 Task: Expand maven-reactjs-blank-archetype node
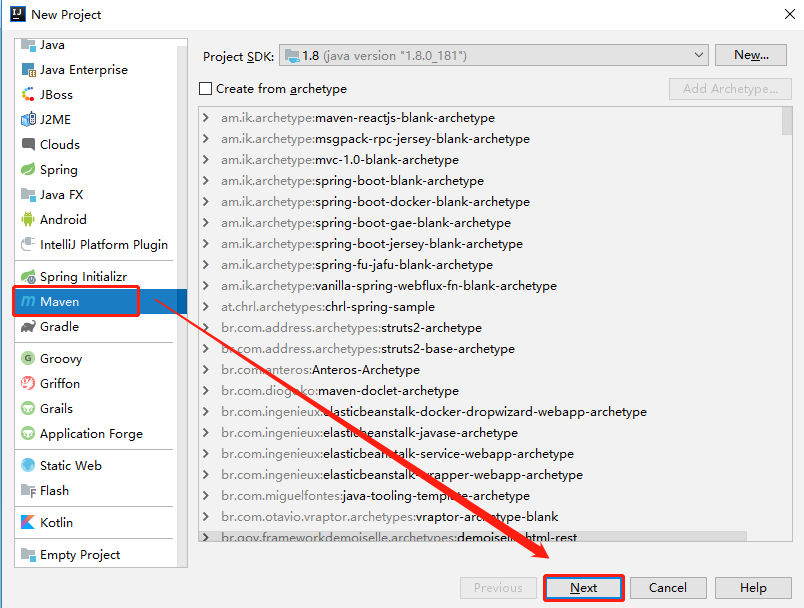click(206, 117)
